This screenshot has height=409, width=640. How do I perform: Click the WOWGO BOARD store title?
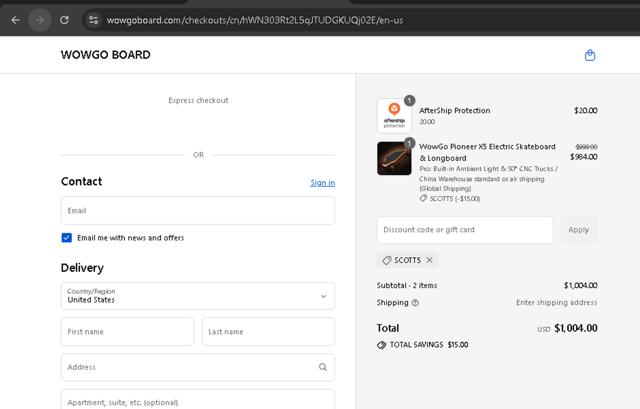tap(105, 55)
